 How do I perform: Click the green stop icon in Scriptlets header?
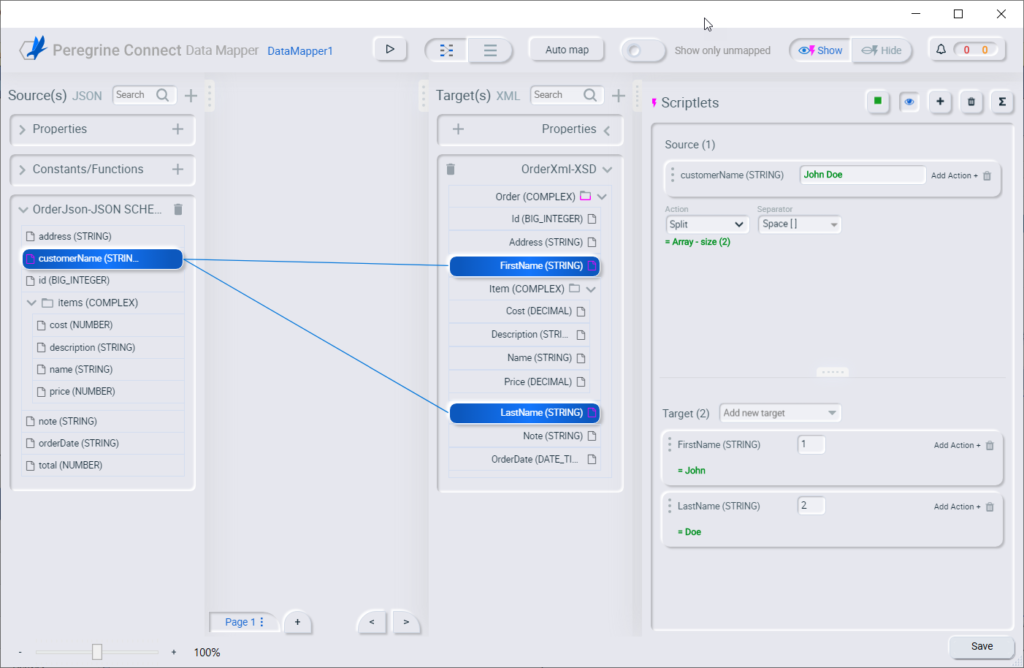point(878,101)
